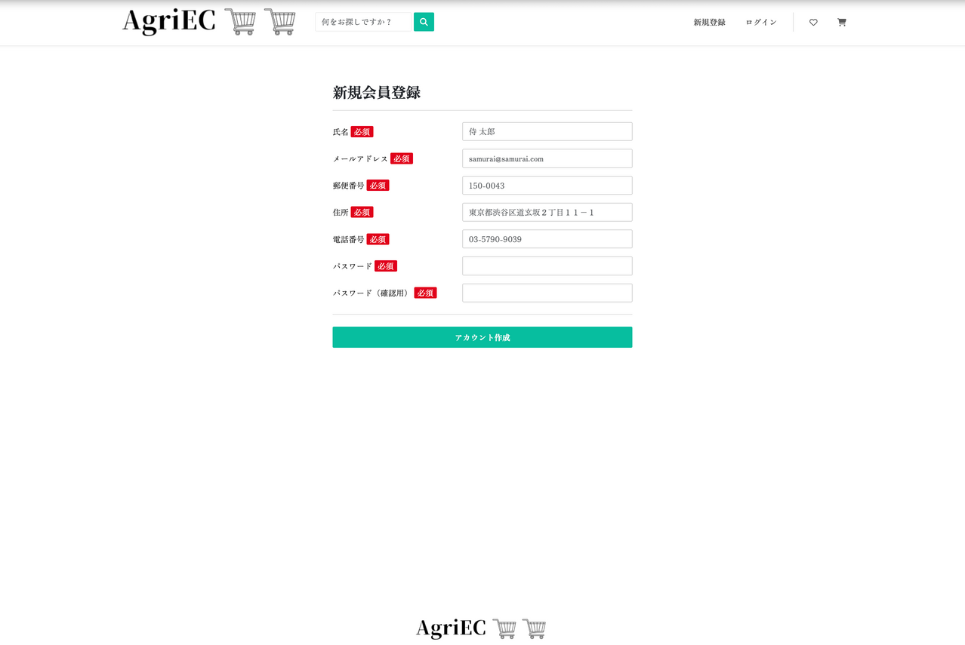Click the AgriEC logo in the header

tap(209, 22)
